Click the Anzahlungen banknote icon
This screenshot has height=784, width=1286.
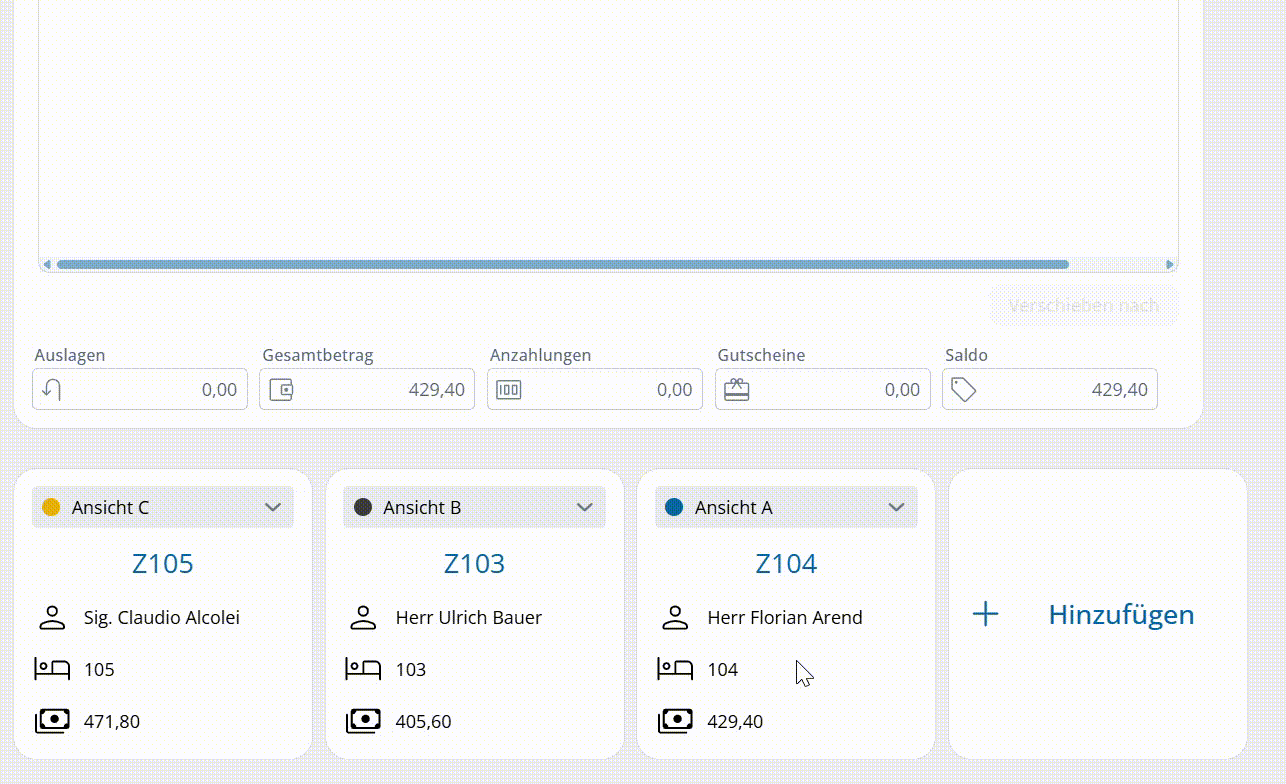509,390
